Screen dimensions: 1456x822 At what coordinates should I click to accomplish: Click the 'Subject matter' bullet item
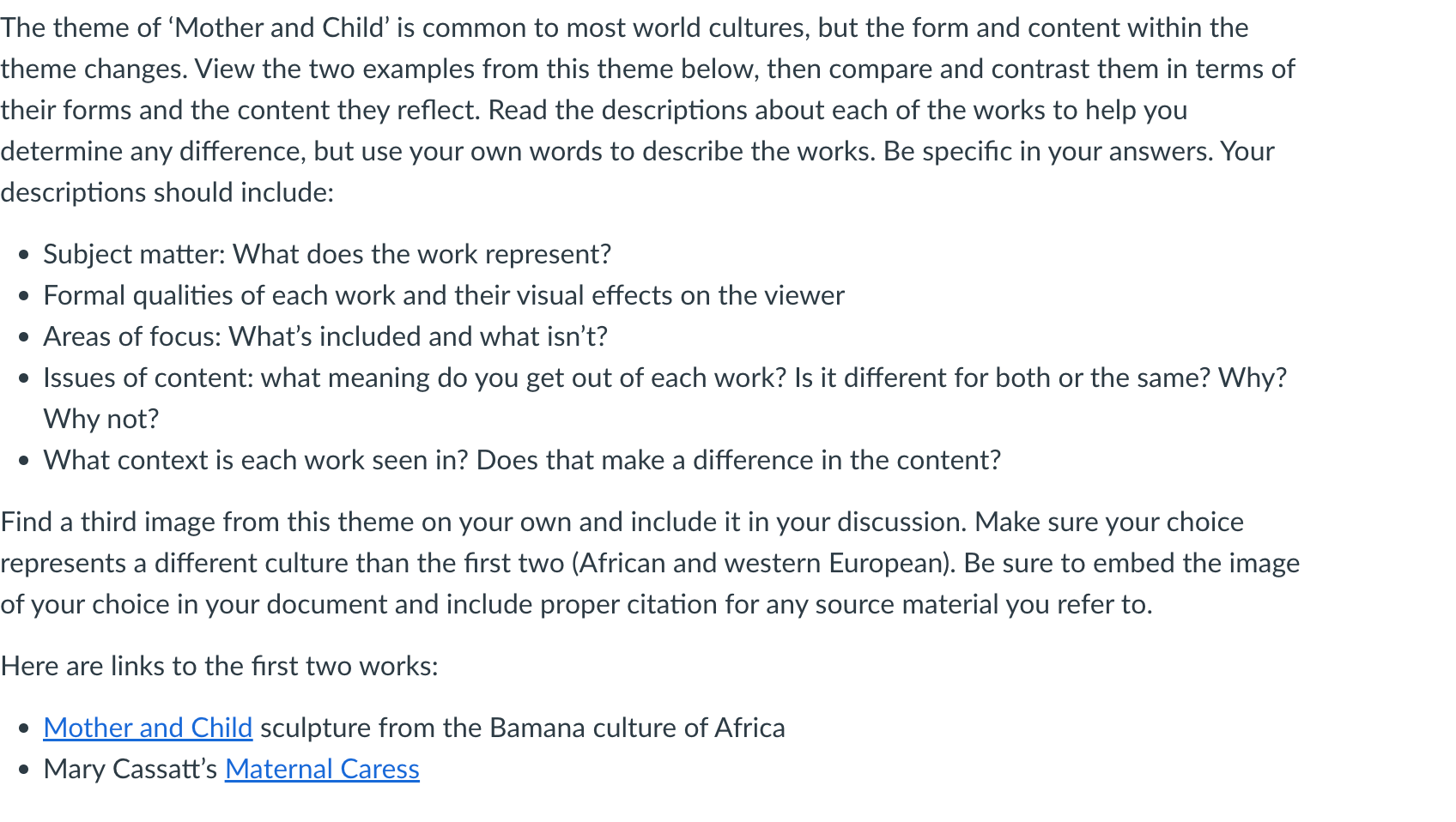coord(327,254)
